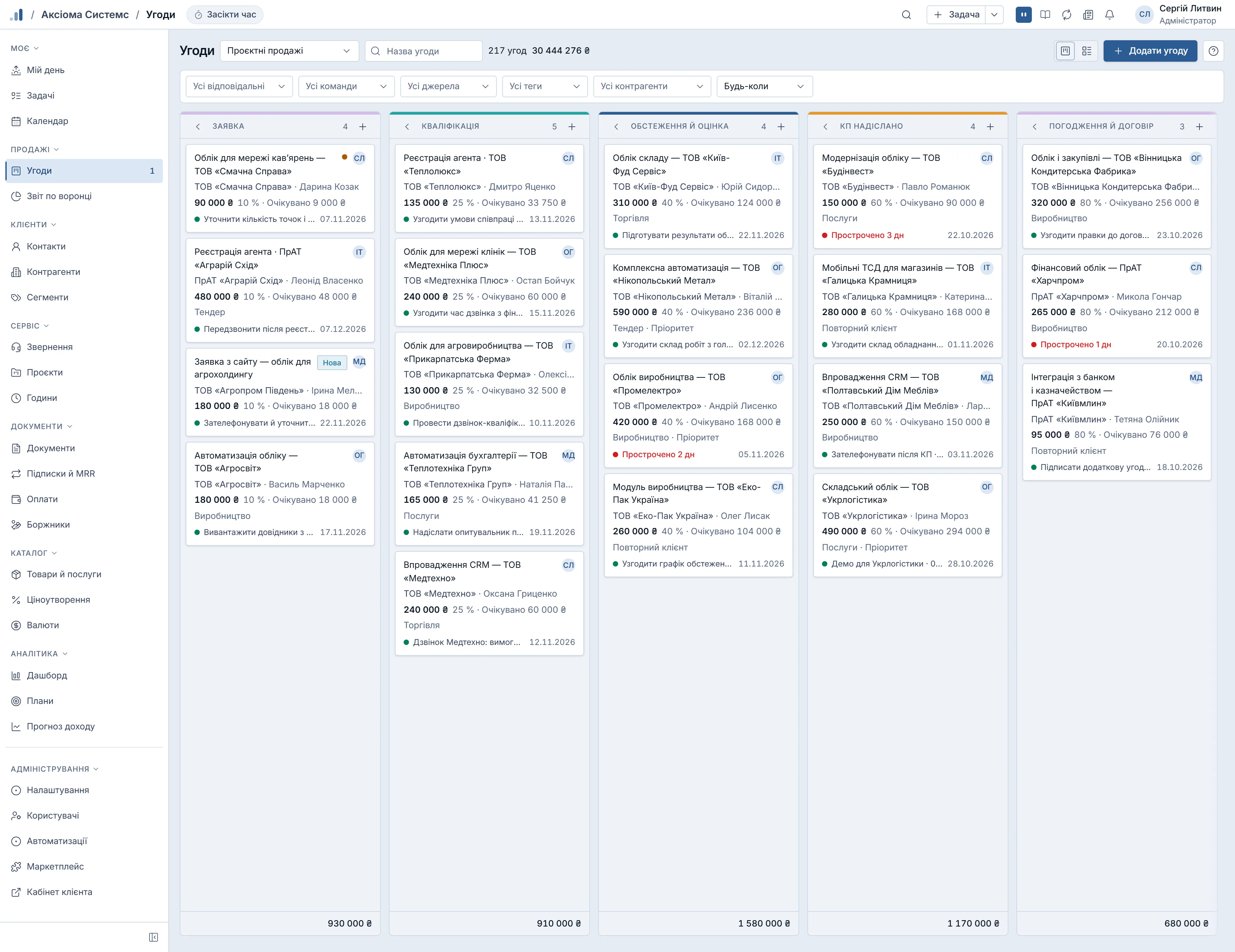Click the orange dot on Смачна Справа card

coord(344,157)
